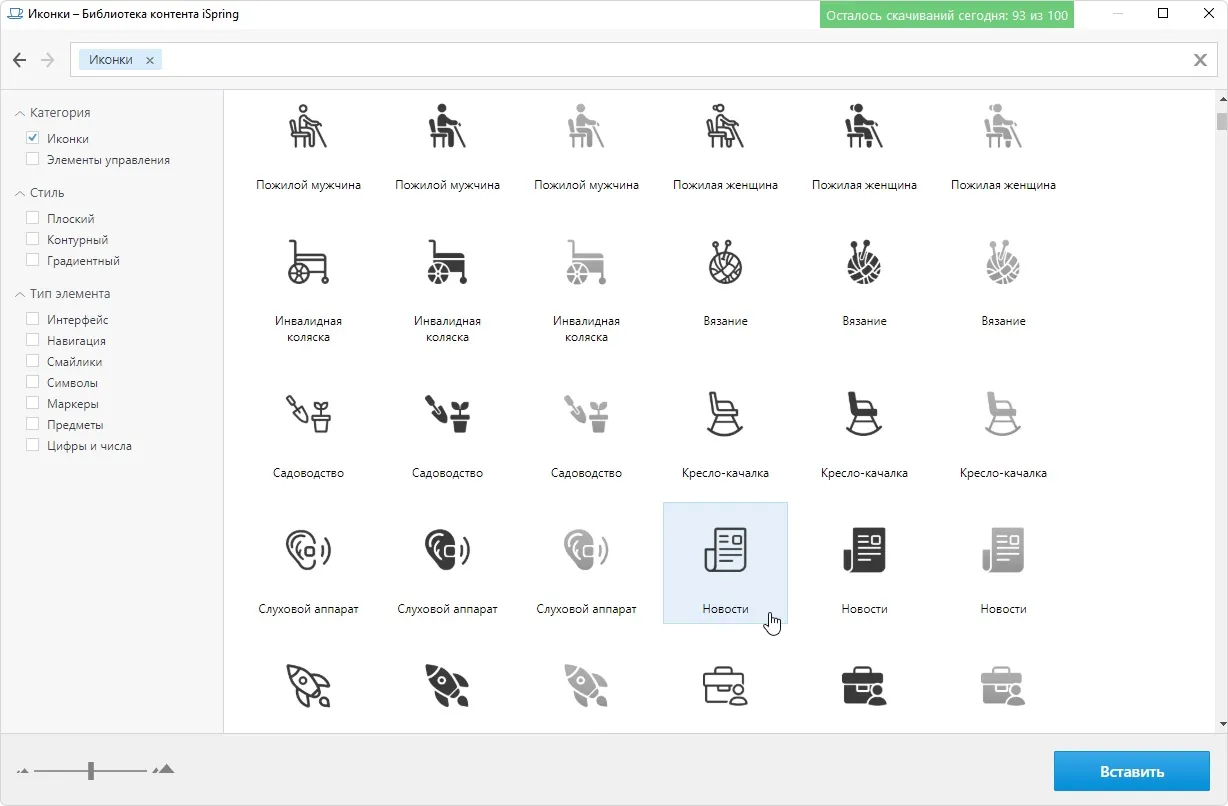The image size is (1228, 806).
Task: Select the outline Пожилой мужчина icon
Action: (308, 125)
